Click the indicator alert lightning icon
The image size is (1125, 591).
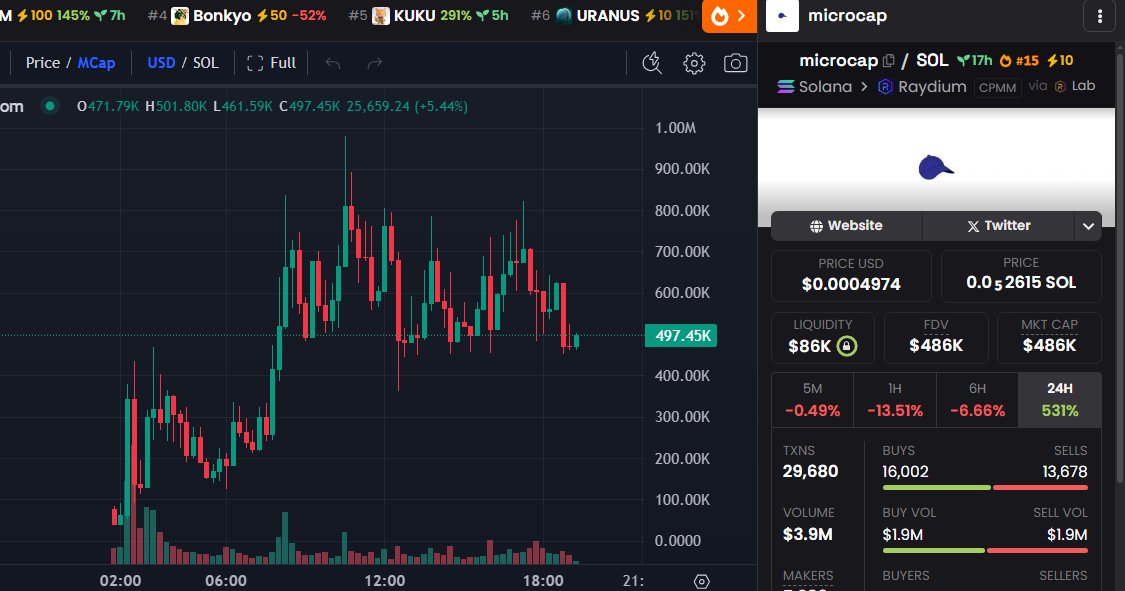pos(651,63)
